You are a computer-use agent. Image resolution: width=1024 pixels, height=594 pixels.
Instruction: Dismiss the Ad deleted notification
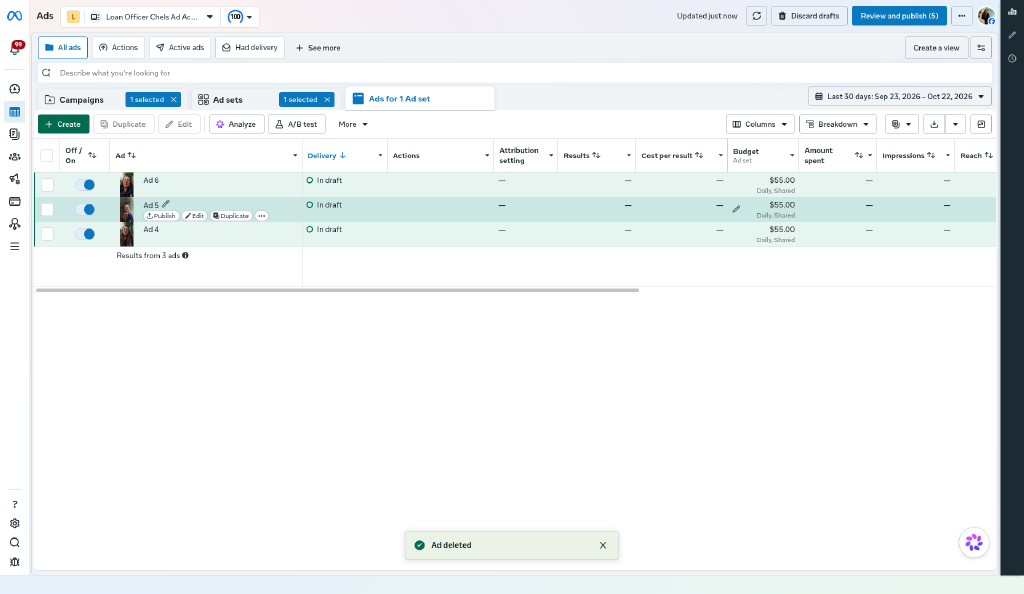pos(603,545)
